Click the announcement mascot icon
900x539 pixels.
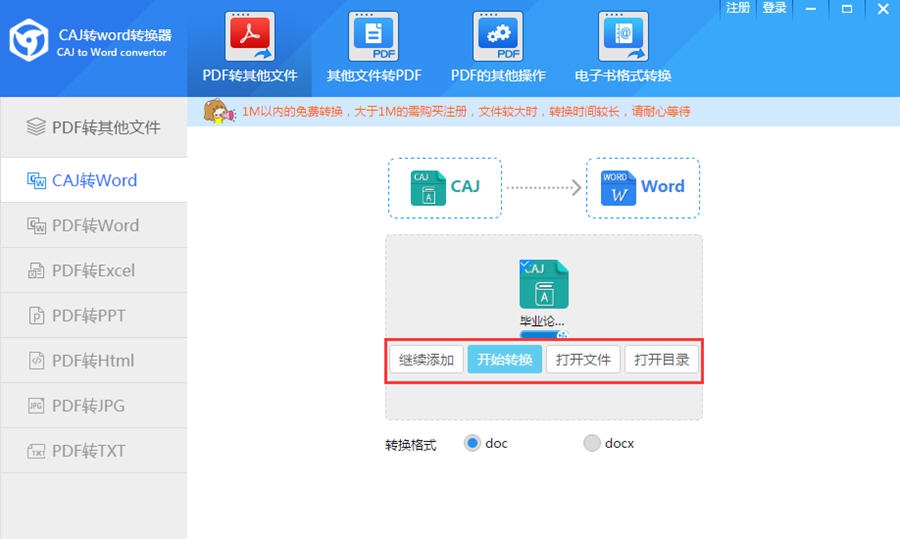(219, 111)
